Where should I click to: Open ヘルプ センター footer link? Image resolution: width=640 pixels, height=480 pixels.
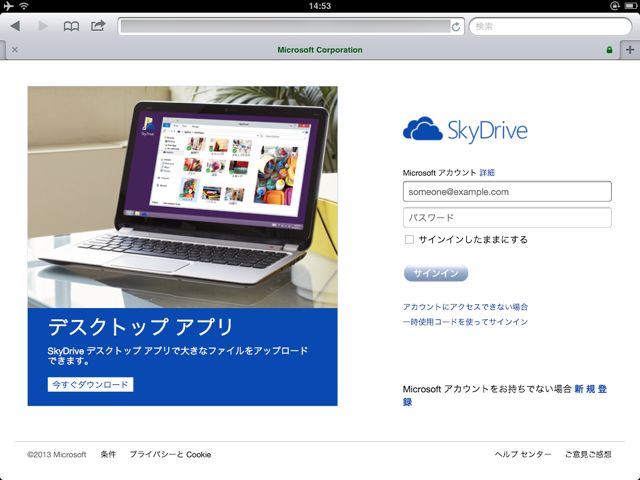(523, 454)
